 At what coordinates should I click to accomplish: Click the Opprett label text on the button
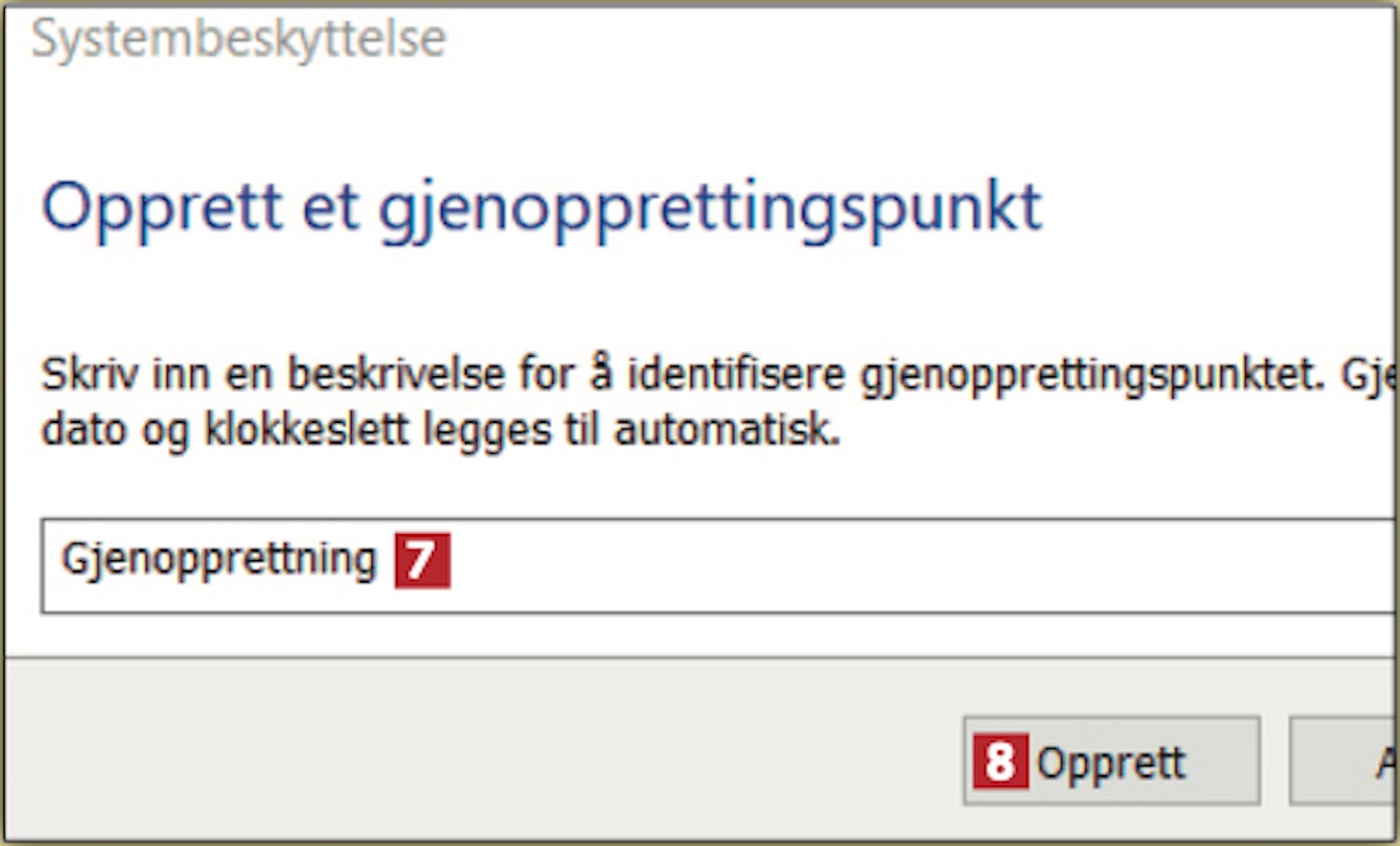pos(1111,764)
